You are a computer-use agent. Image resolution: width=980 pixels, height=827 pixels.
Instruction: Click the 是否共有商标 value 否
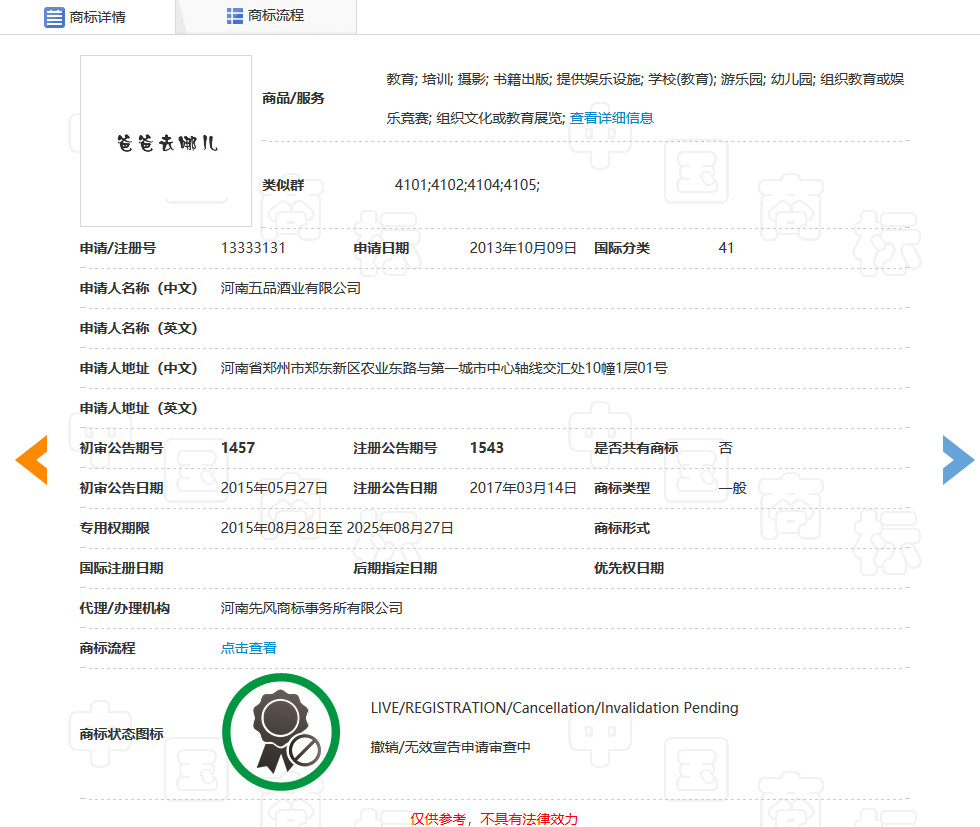tap(726, 448)
